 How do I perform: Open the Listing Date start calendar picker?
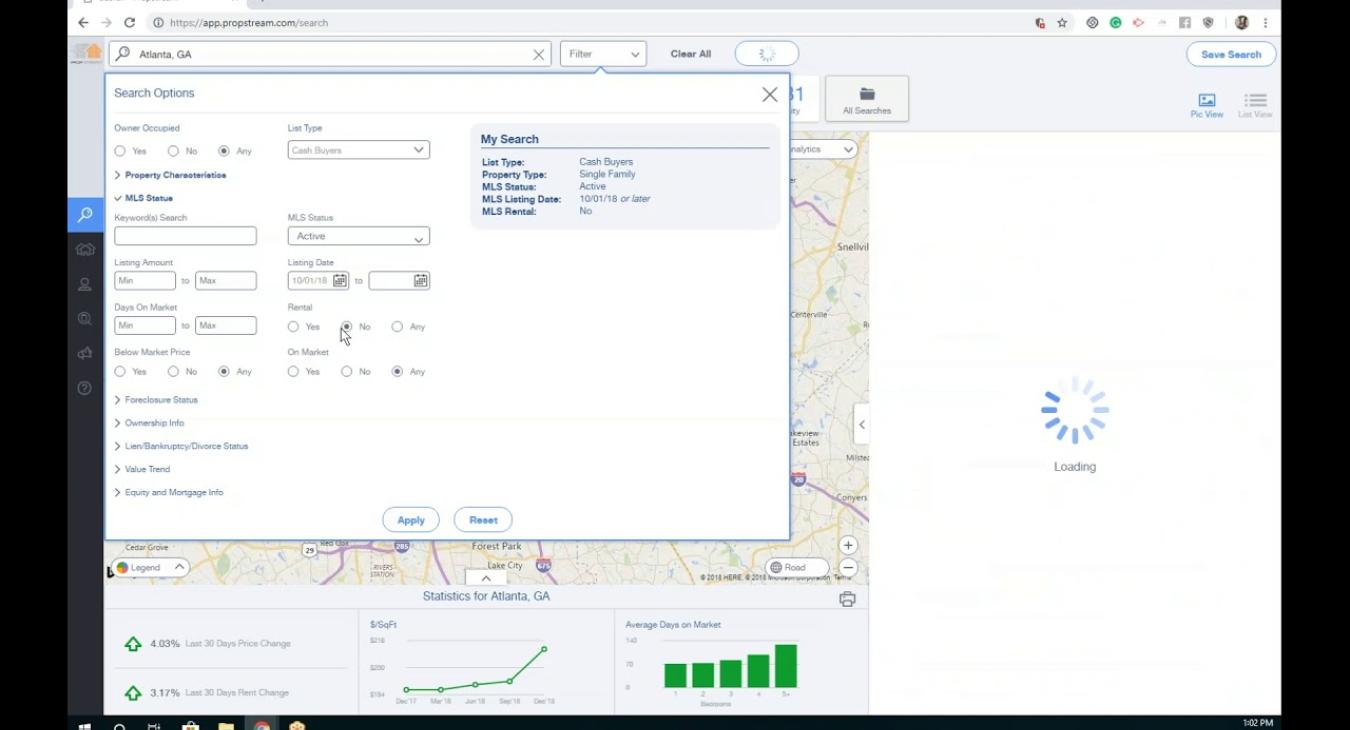(x=340, y=281)
